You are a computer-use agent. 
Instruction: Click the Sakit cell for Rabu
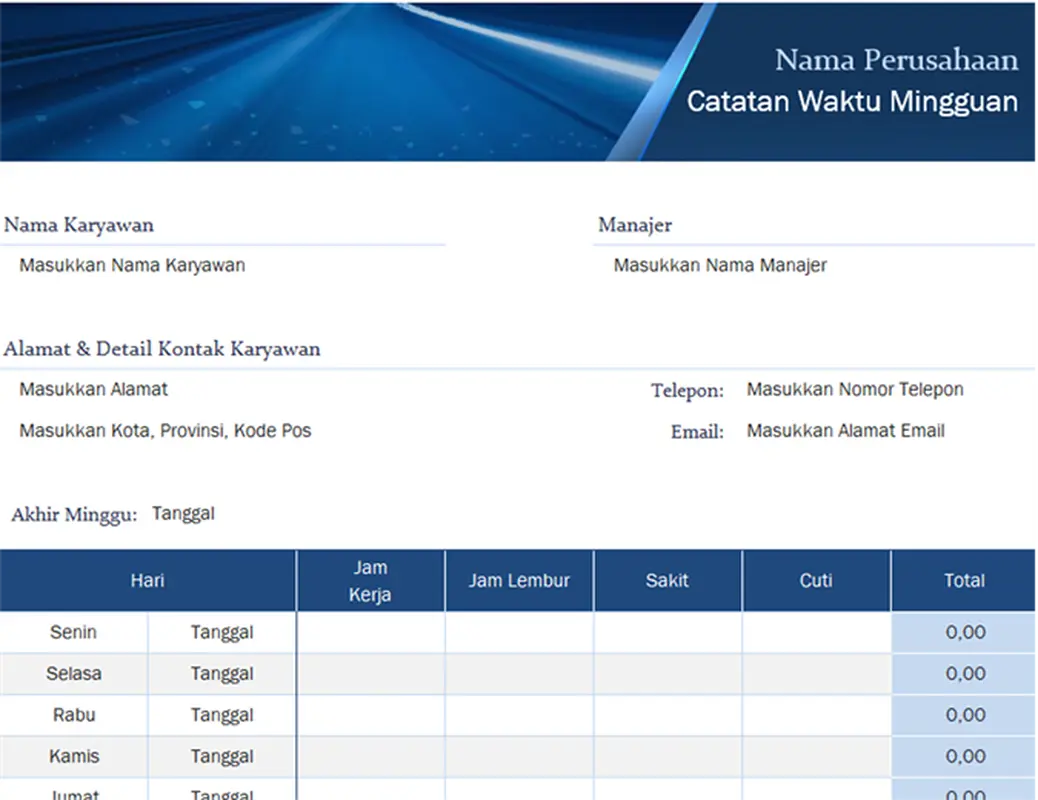667,715
